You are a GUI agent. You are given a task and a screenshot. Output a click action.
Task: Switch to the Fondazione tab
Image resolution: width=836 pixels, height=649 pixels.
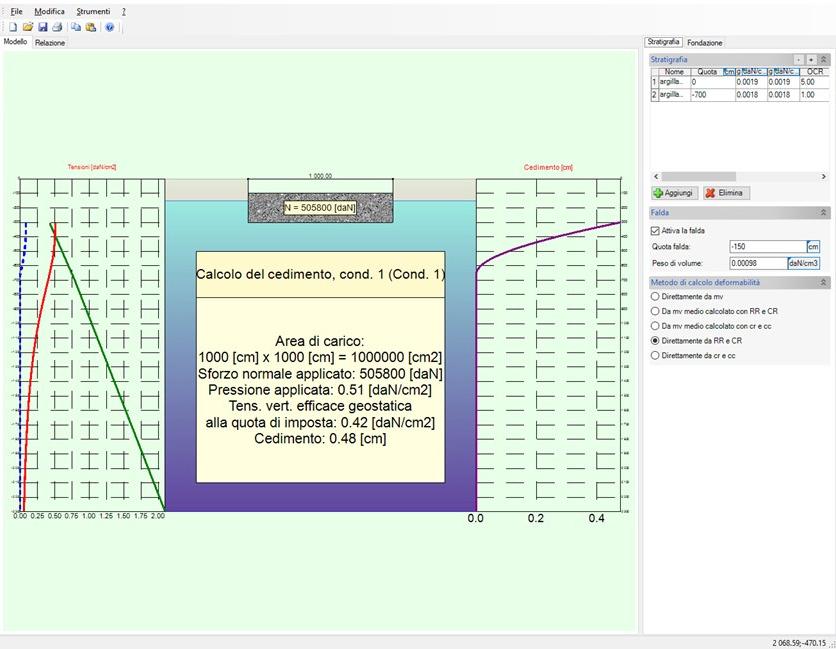coord(705,43)
